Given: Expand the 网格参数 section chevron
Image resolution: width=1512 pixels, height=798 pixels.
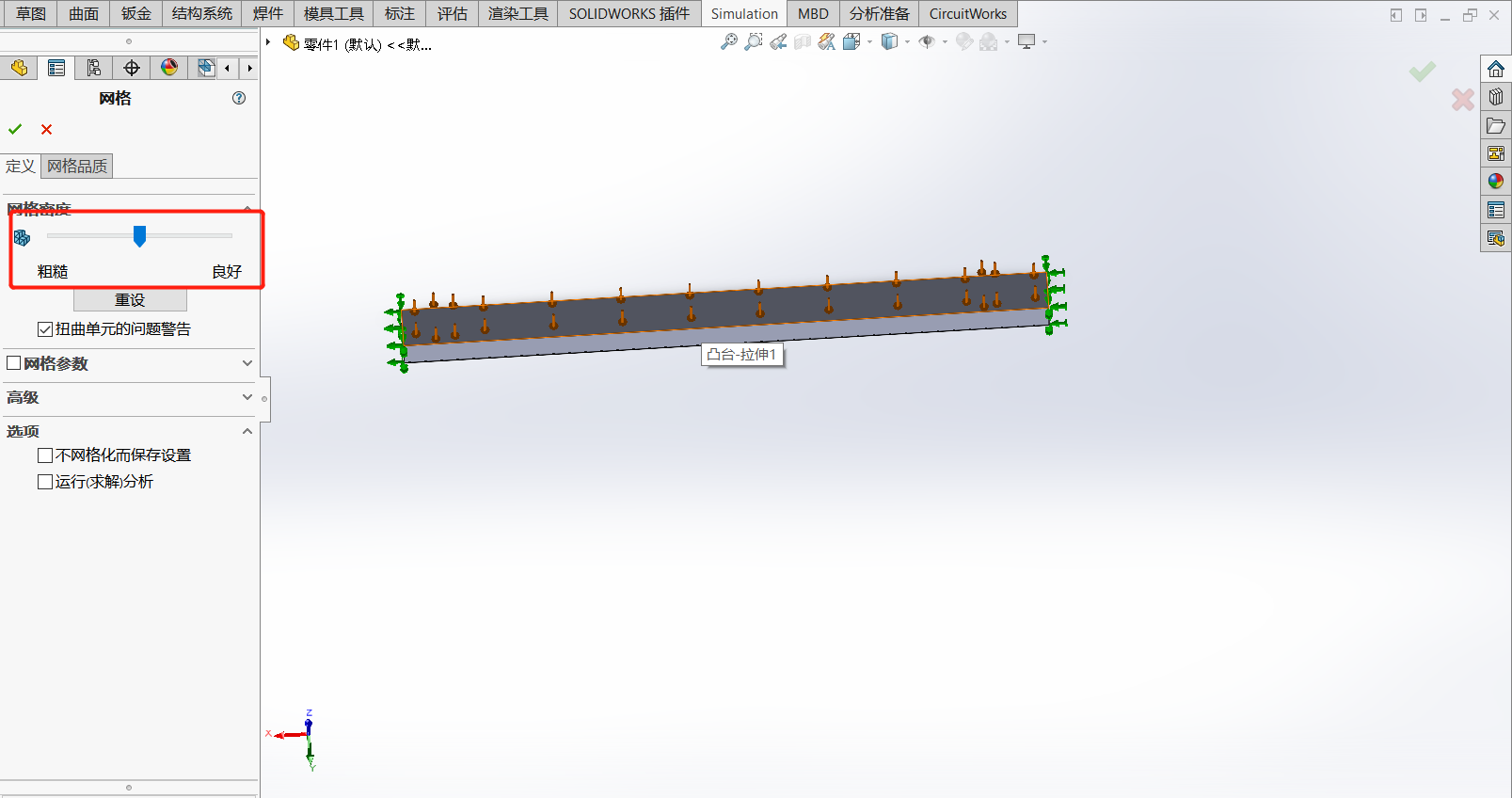Looking at the screenshot, I should (247, 363).
